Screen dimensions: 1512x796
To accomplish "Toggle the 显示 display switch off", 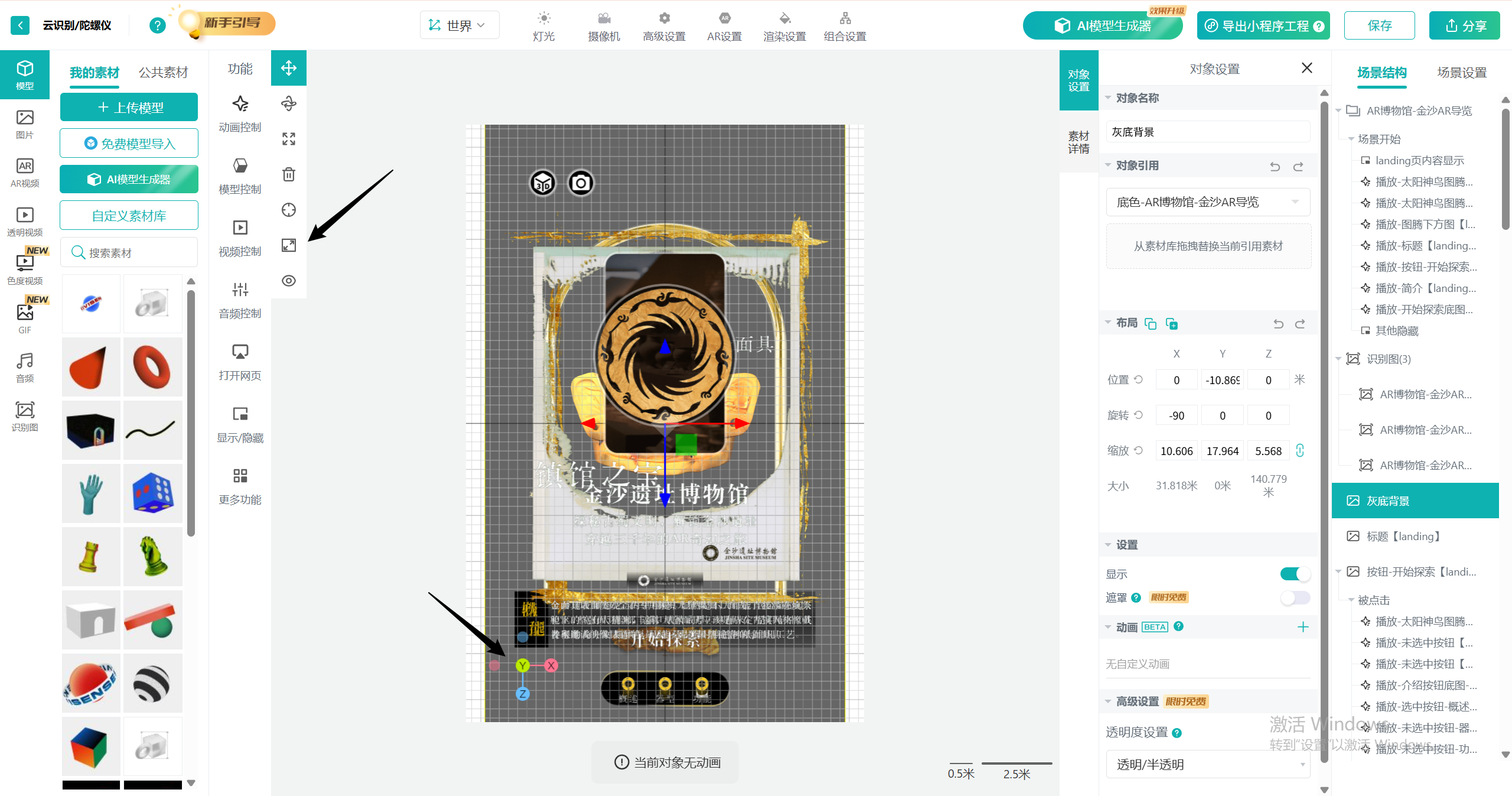I will point(1295,574).
